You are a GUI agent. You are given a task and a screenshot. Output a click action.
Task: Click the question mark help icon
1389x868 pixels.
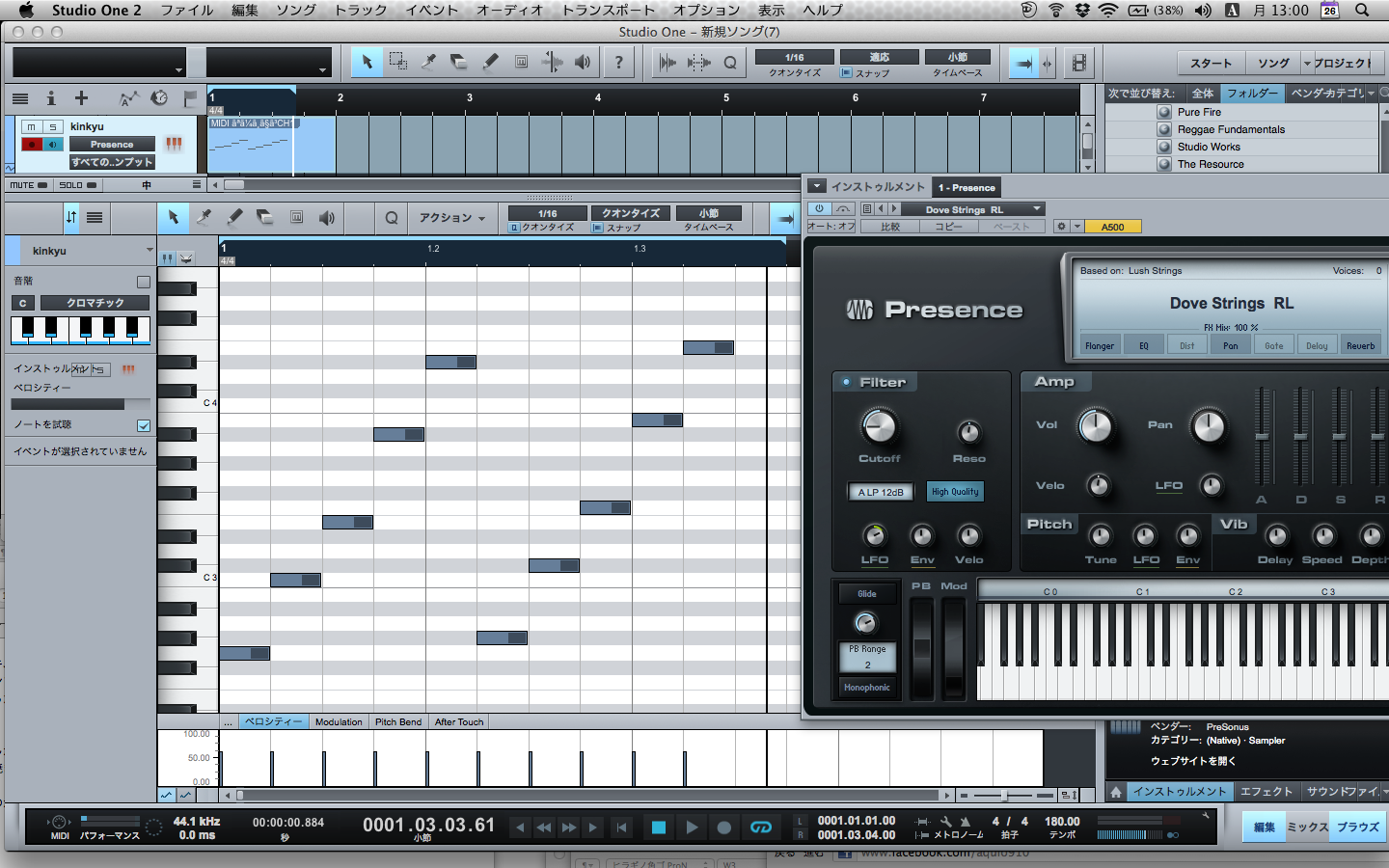tap(618, 63)
